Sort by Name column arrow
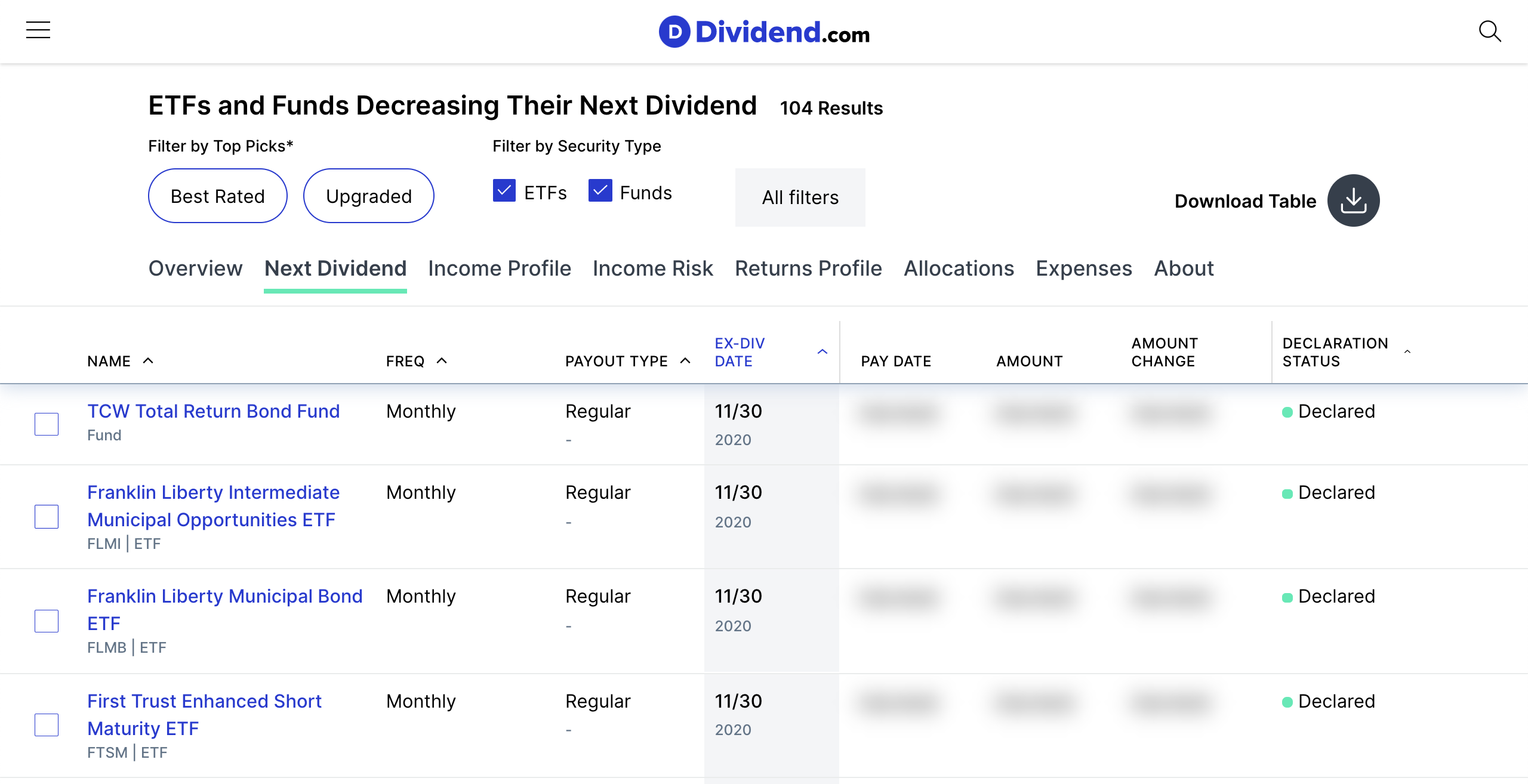This screenshot has width=1528, height=784. 149,360
